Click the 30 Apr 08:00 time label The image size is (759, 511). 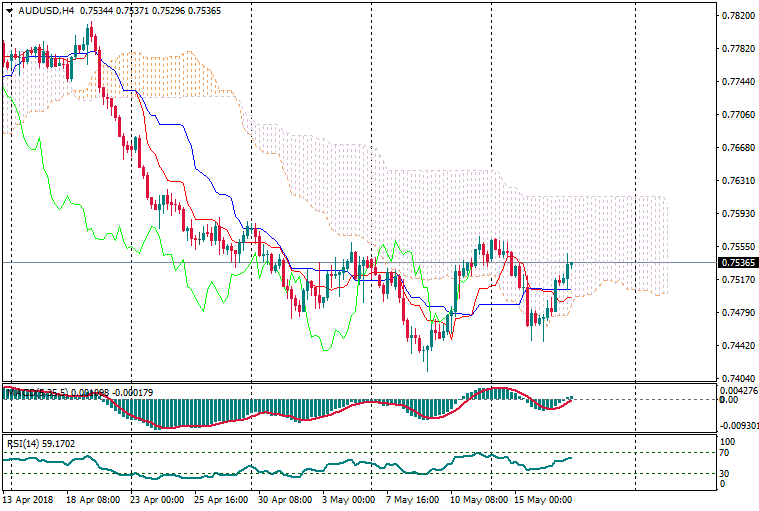287,499
